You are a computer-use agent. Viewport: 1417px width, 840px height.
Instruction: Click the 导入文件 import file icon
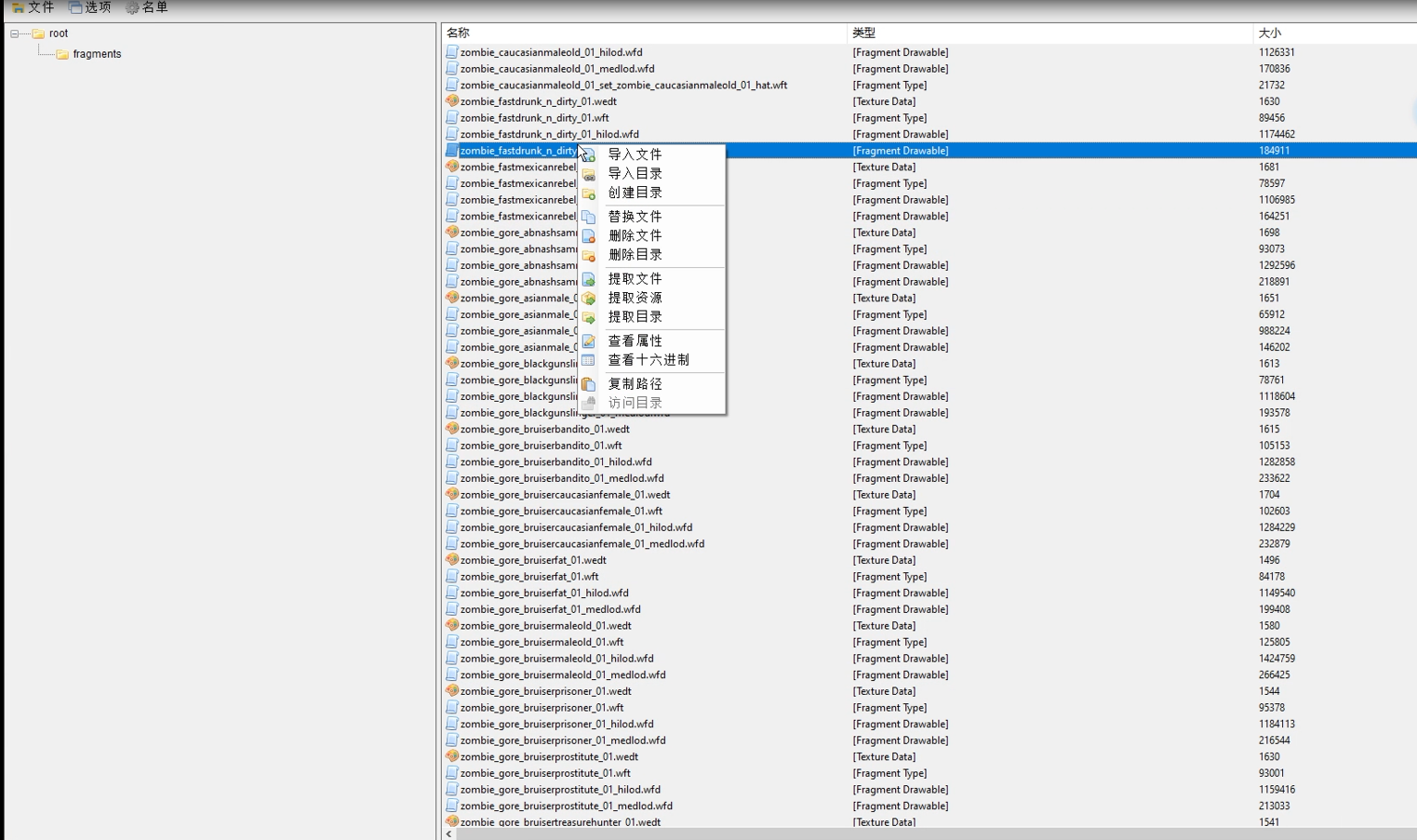[589, 155]
